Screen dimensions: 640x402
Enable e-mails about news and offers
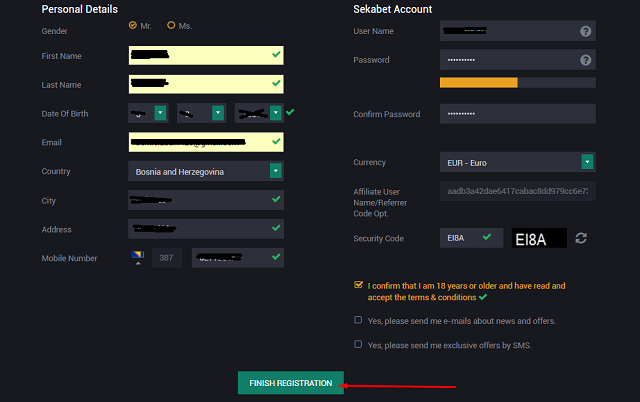(x=358, y=320)
